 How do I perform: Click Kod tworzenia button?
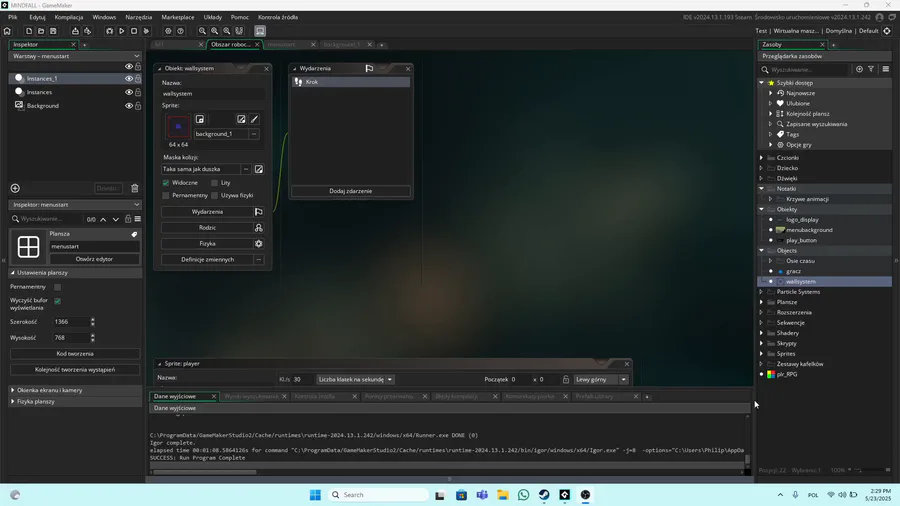tap(75, 354)
